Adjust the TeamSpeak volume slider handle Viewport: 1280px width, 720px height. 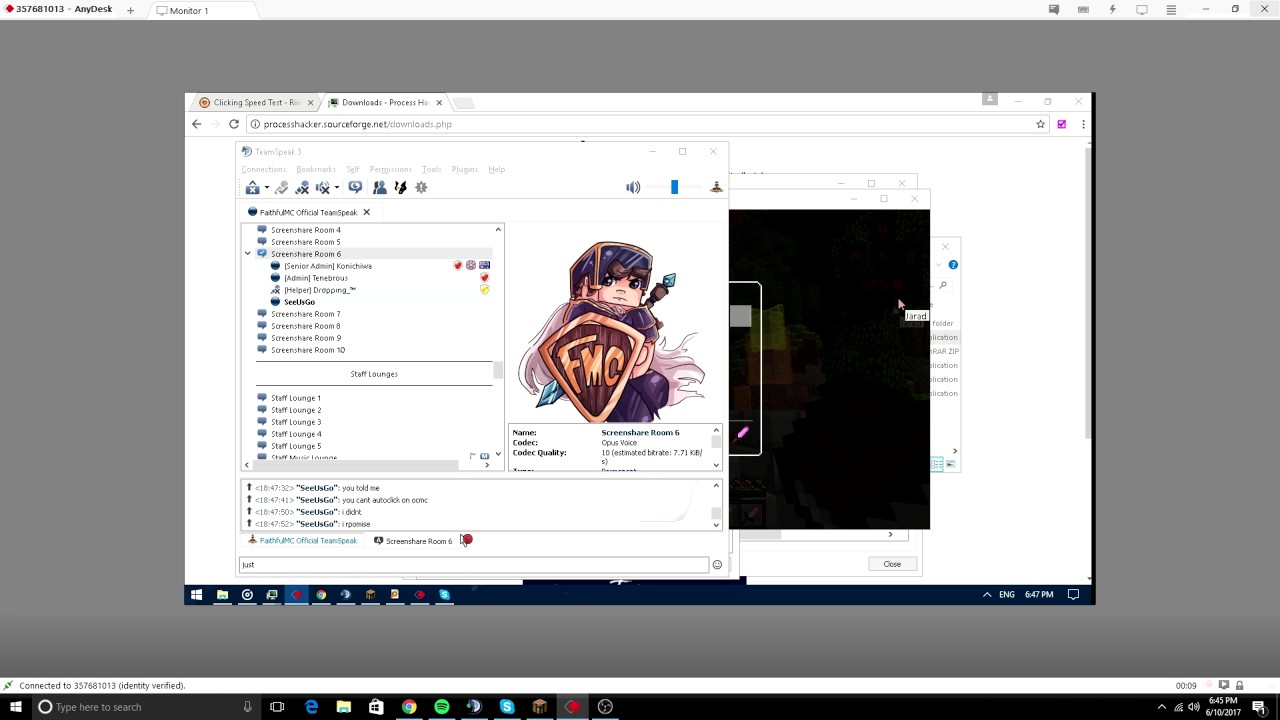coord(674,187)
